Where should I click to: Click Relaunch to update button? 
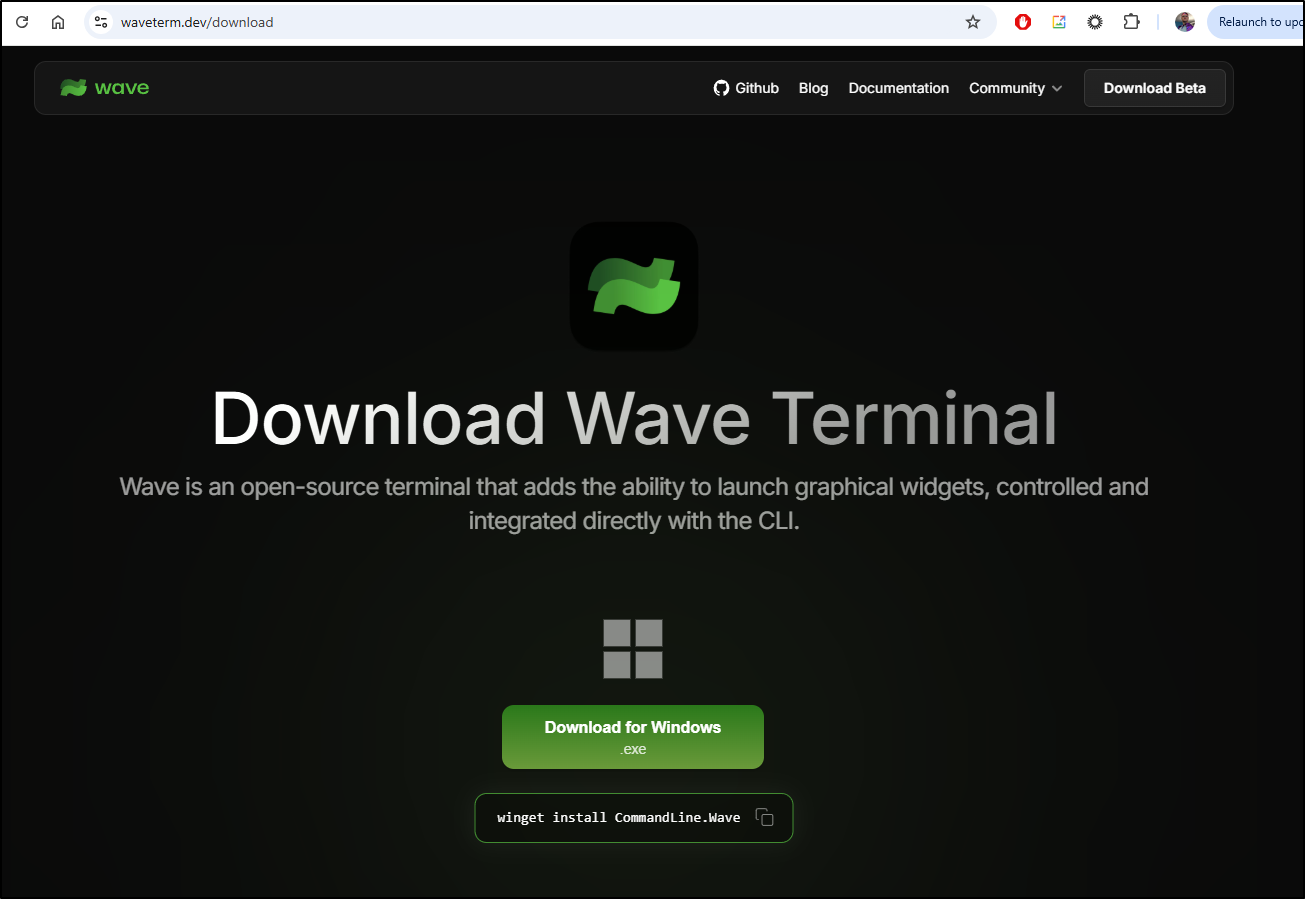click(1257, 22)
